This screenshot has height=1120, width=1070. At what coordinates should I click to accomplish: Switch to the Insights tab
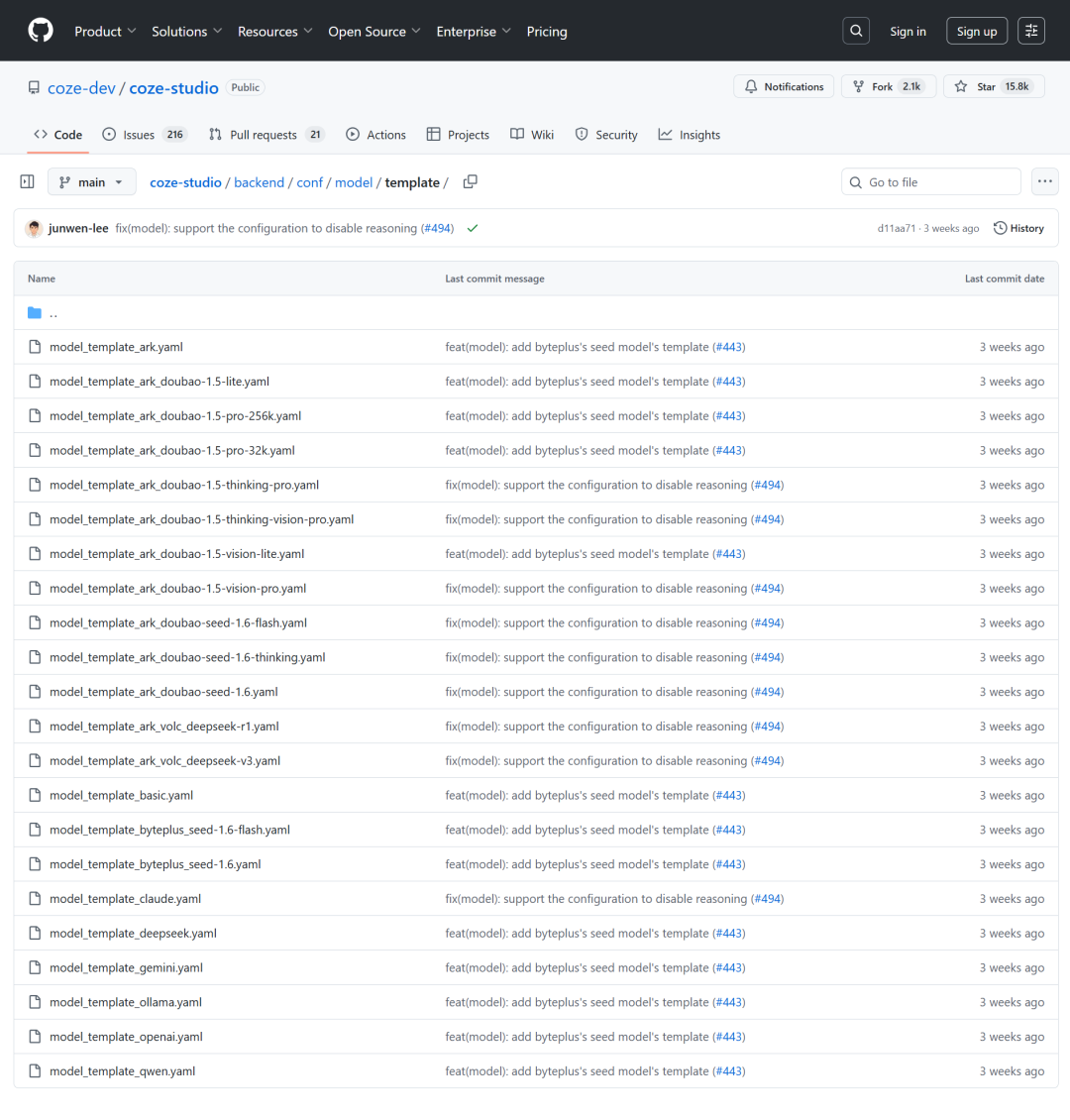tap(689, 134)
